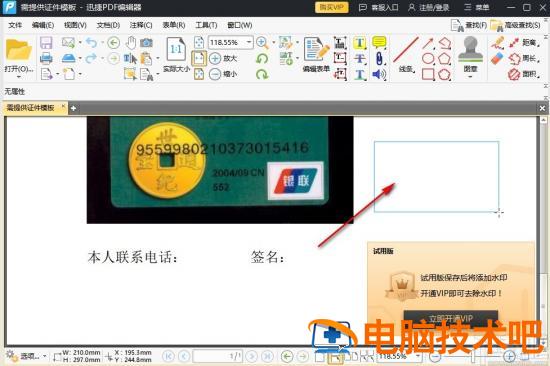Select the Distance 距离 measuring tool
550x366 pixels.
(x=523, y=43)
